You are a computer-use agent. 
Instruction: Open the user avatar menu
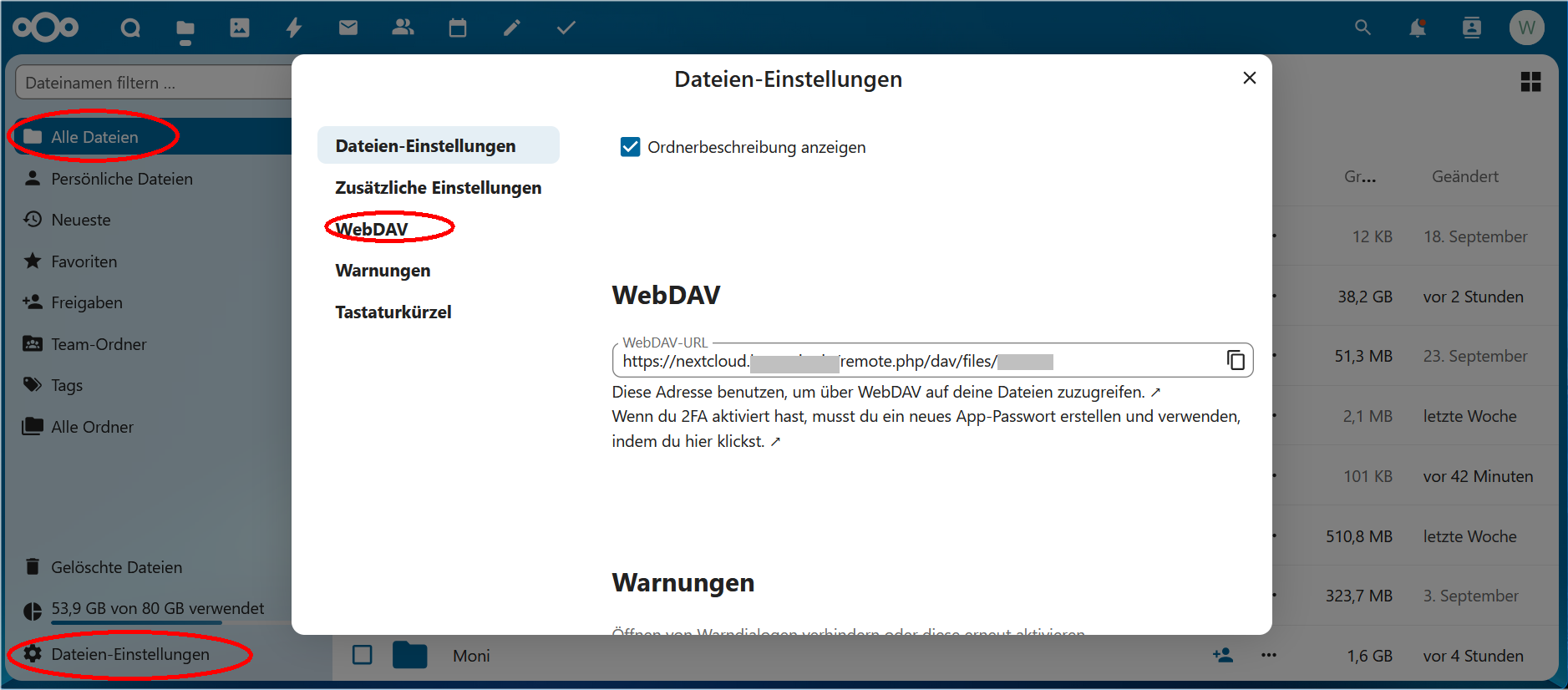1526,28
